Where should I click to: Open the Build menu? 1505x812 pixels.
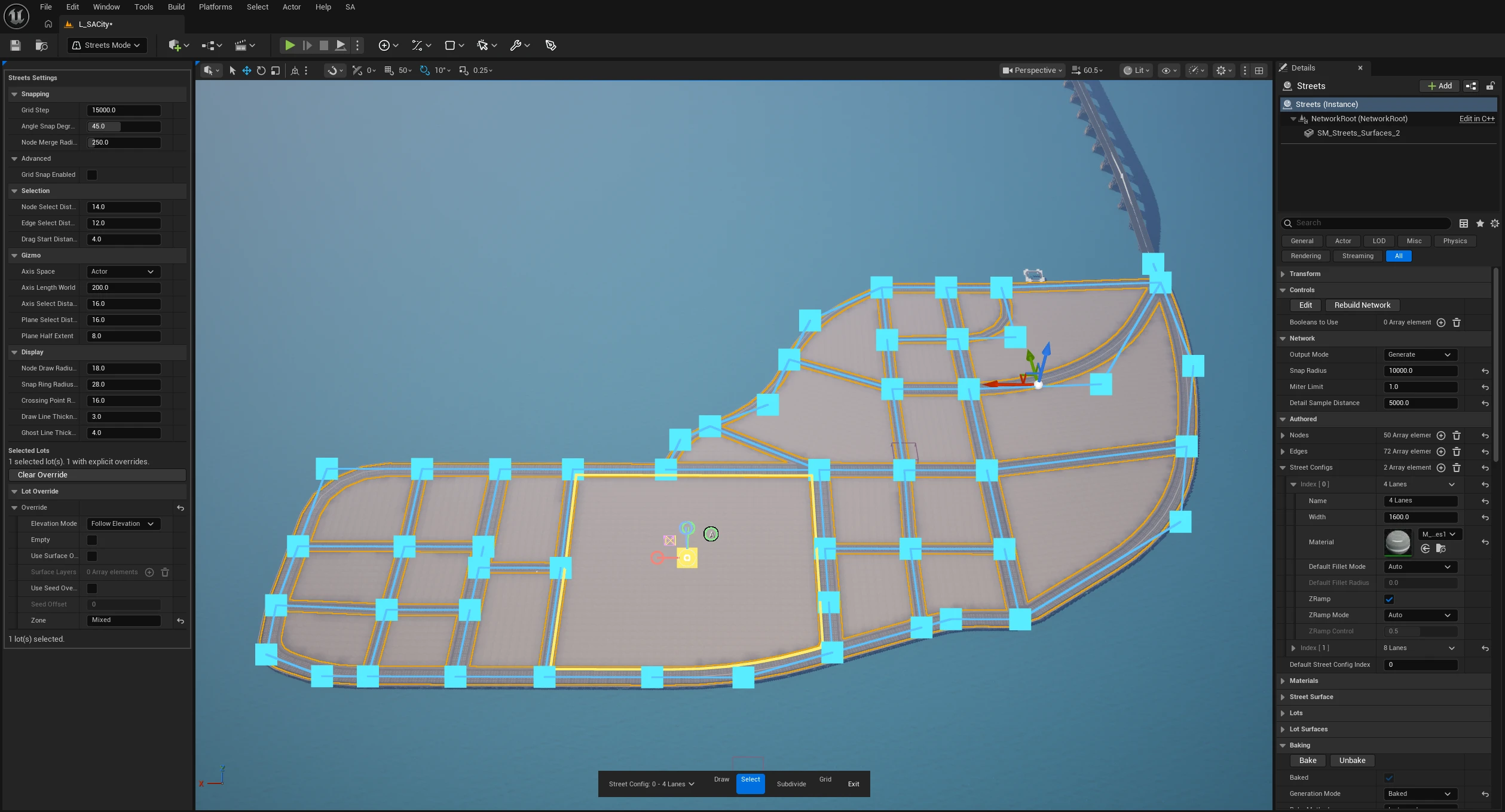[x=176, y=7]
